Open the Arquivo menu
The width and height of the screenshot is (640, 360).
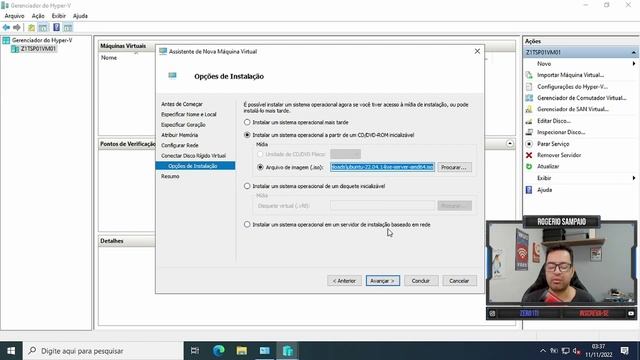point(14,16)
